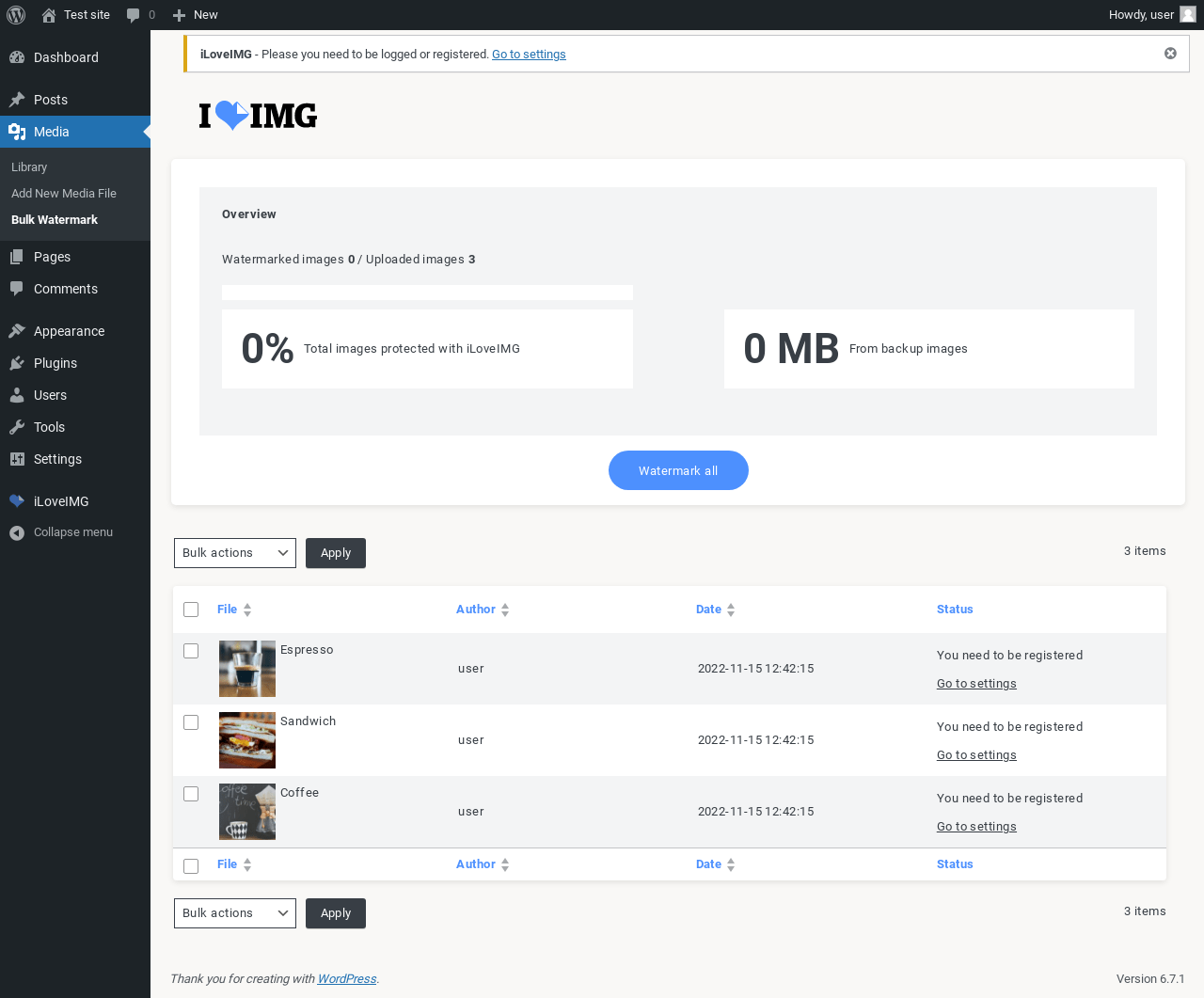Image resolution: width=1204 pixels, height=998 pixels.
Task: Click the Posts pin icon
Action: (x=17, y=100)
